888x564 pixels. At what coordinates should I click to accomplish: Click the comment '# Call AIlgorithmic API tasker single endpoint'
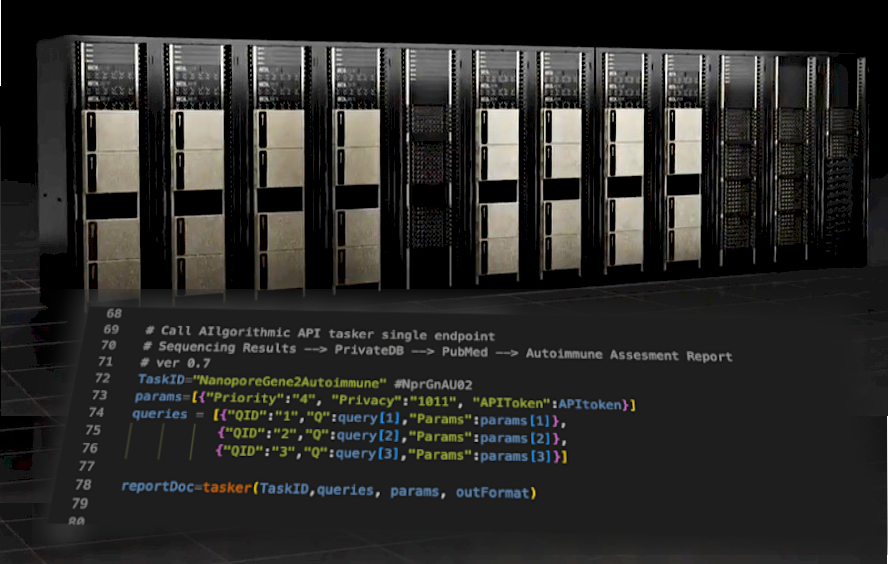(x=320, y=334)
